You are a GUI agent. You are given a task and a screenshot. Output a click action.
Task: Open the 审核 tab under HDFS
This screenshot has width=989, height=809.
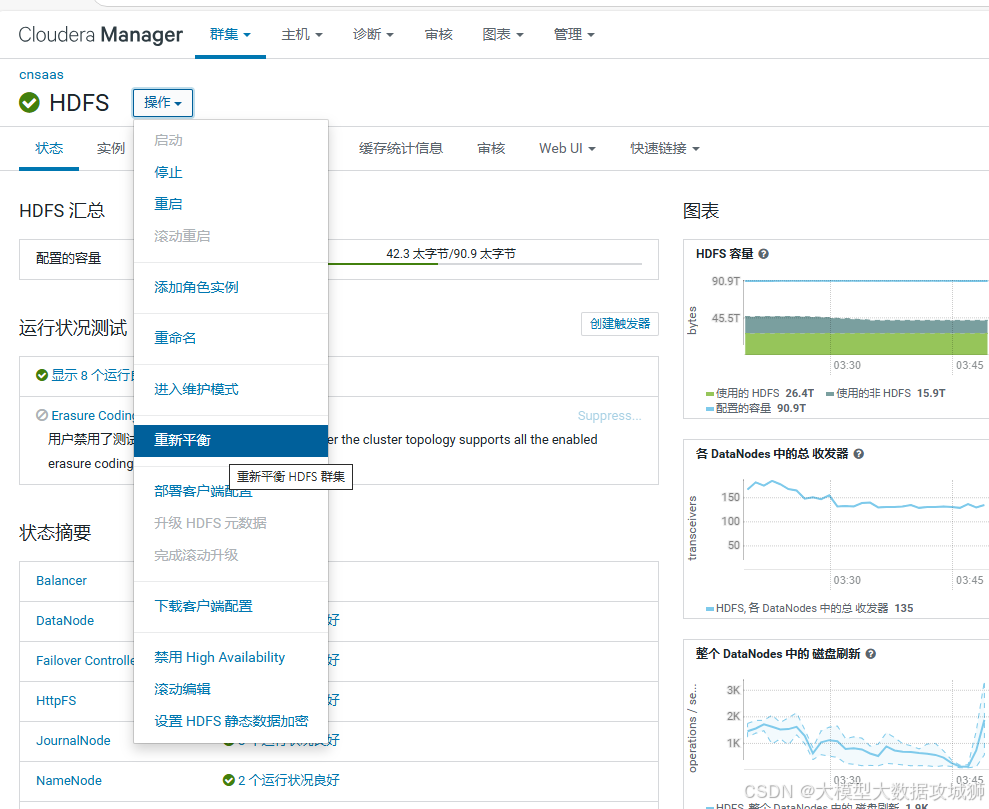tap(491, 148)
